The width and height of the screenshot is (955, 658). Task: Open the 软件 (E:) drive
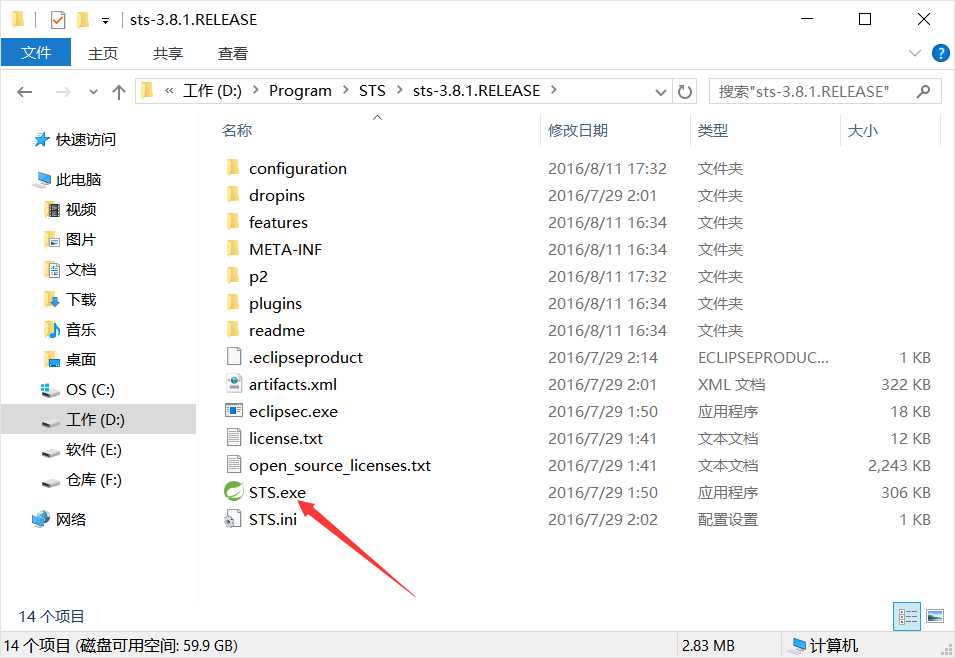click(82, 450)
